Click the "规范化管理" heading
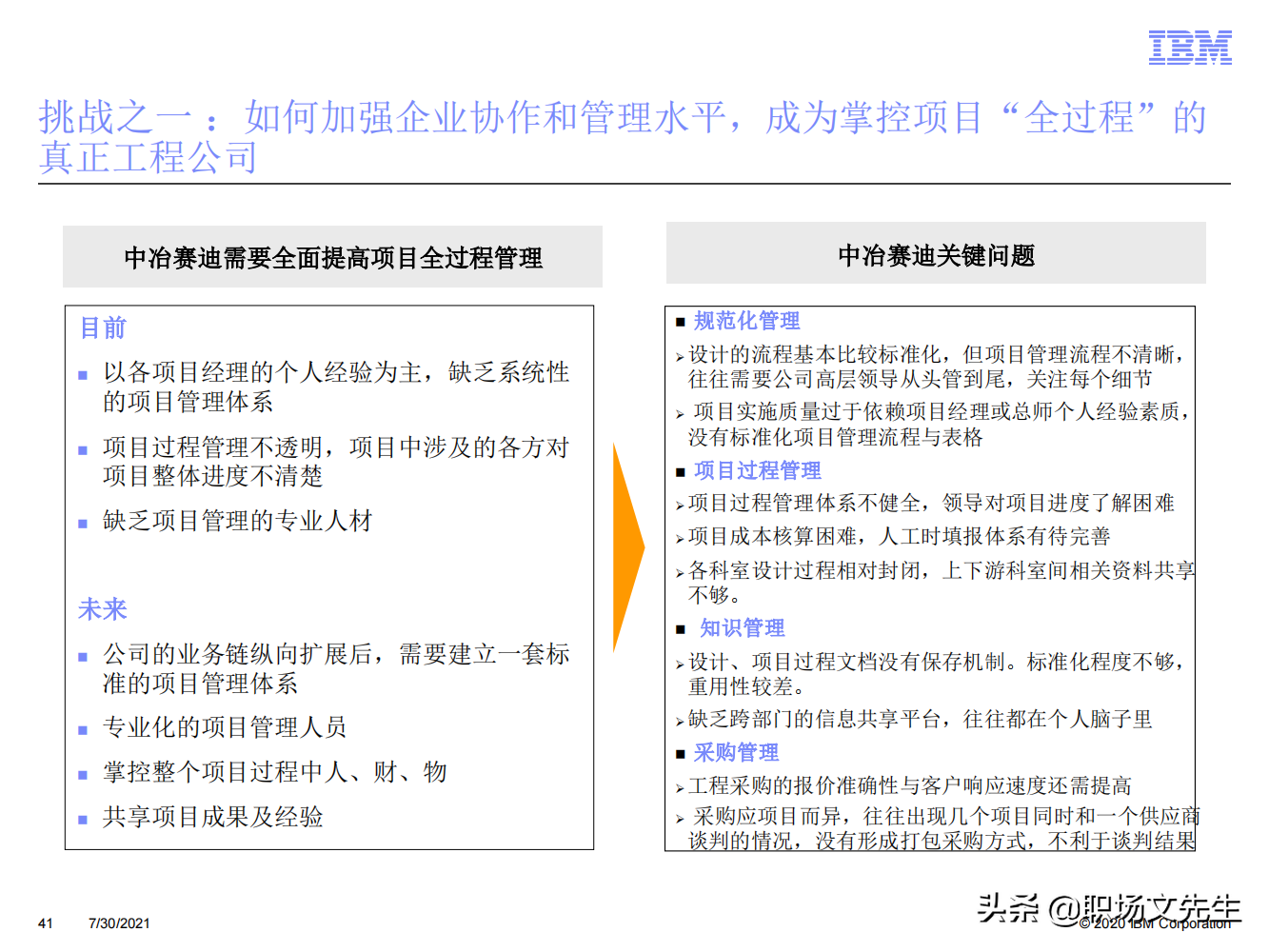 [747, 321]
